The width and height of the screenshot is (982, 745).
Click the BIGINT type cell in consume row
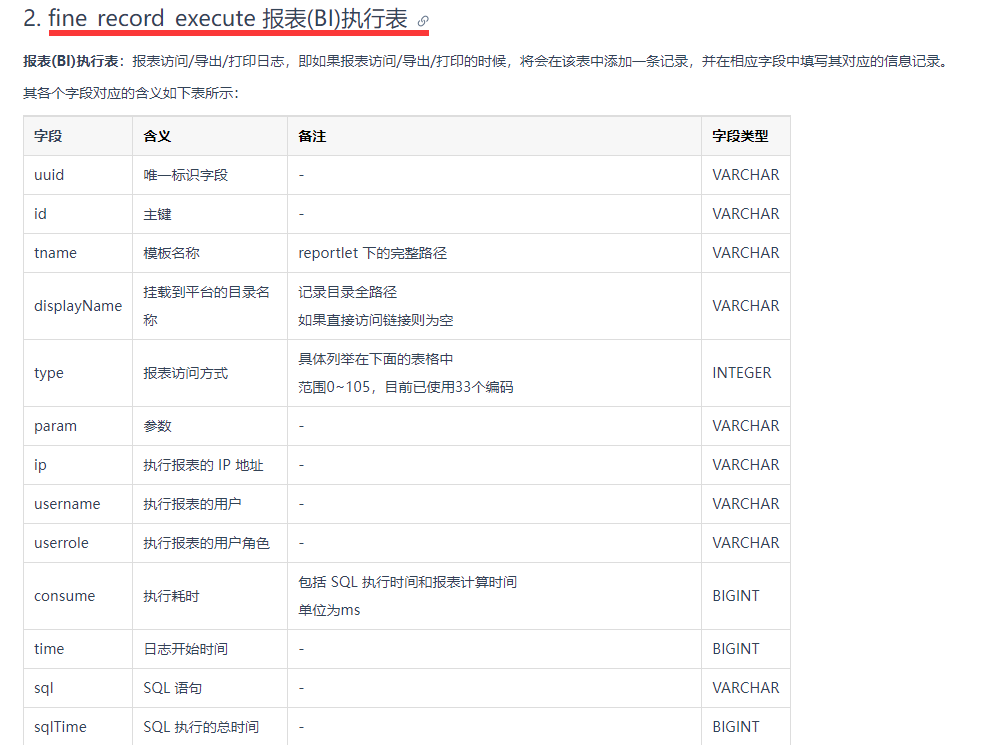click(x=746, y=595)
